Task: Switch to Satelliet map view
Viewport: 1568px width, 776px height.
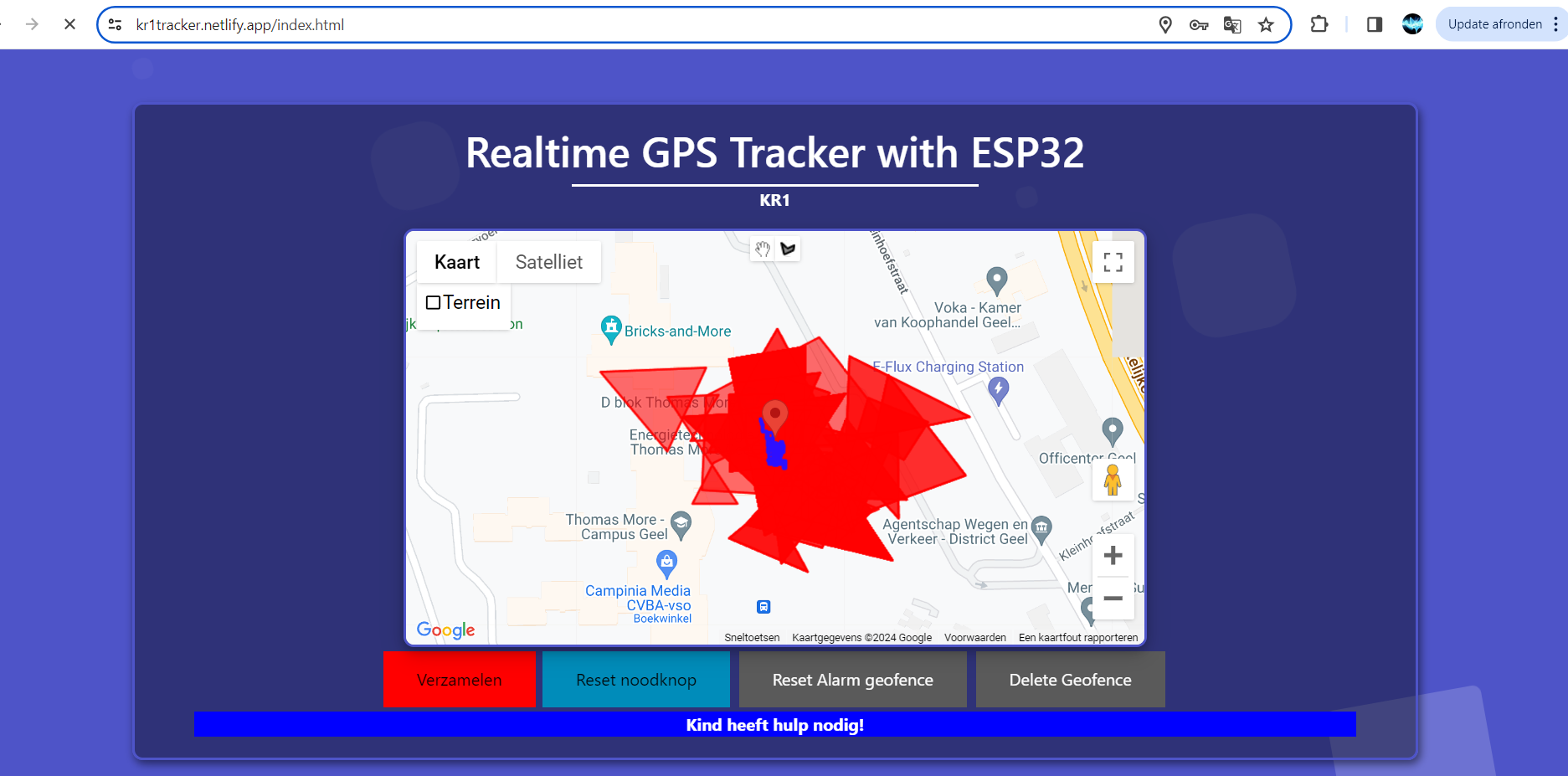Action: (x=548, y=262)
